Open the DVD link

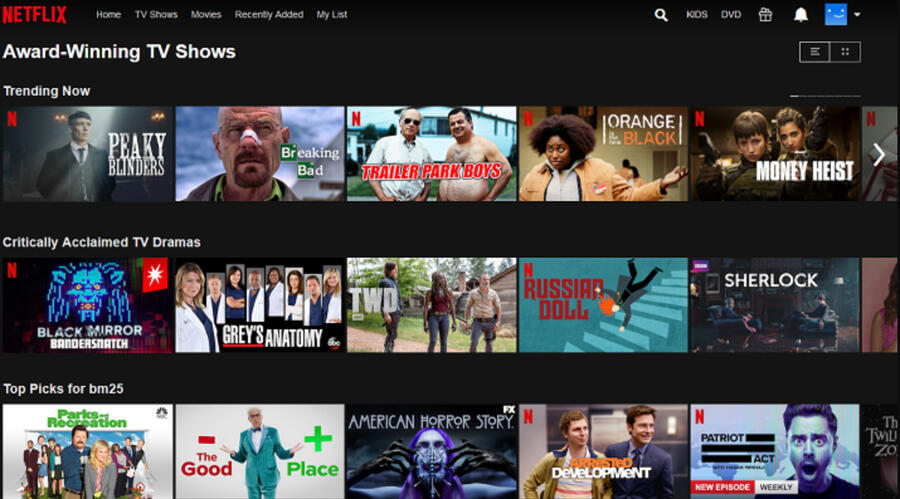731,15
